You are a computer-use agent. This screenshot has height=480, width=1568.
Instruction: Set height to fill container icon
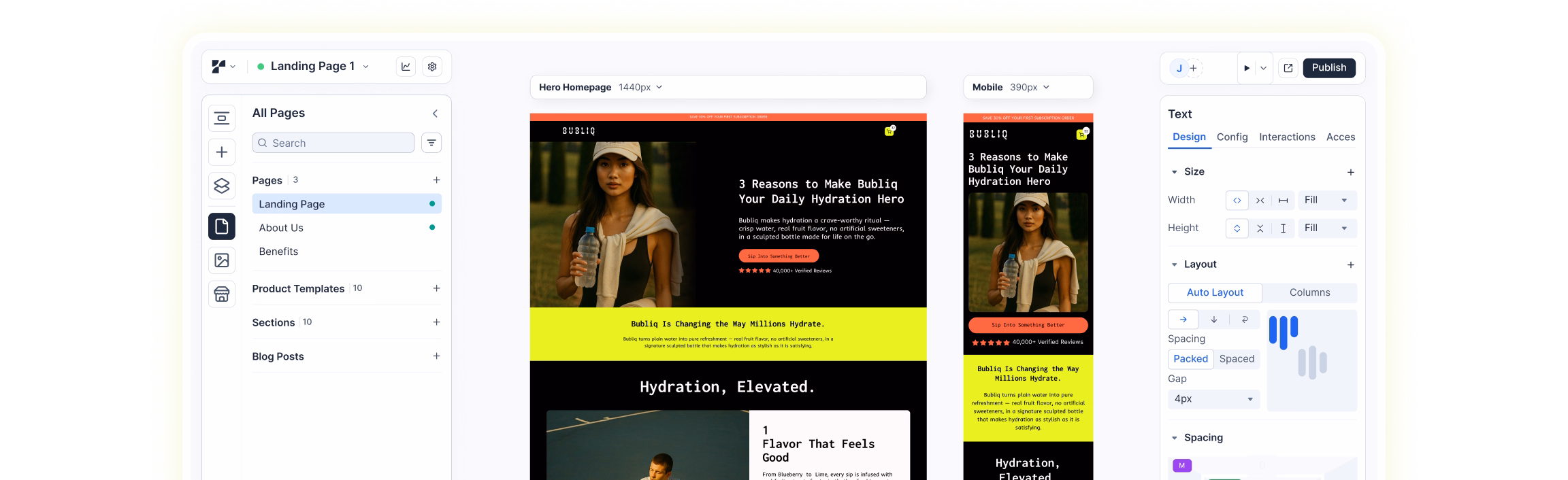(1237, 228)
